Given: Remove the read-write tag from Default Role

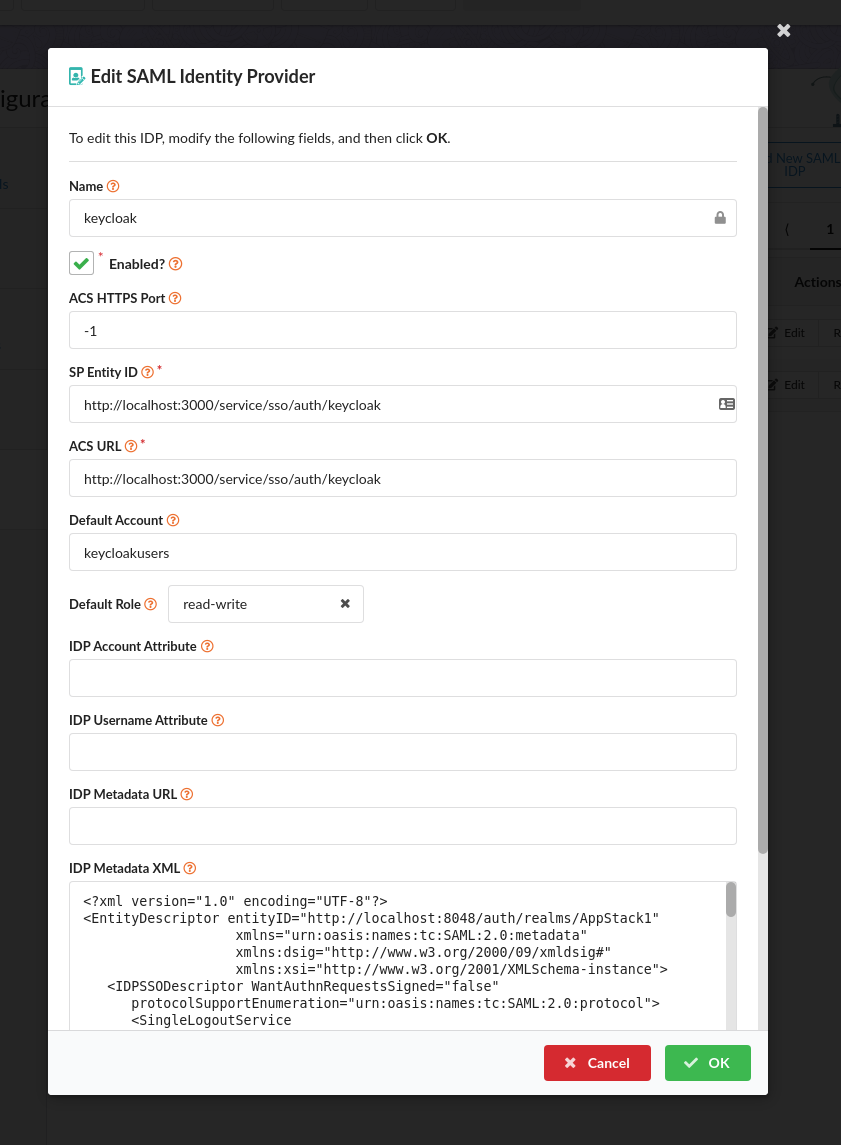Looking at the screenshot, I should click(345, 603).
